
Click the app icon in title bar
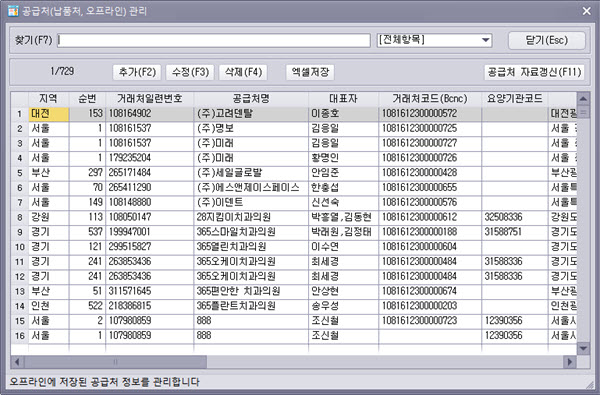point(13,11)
